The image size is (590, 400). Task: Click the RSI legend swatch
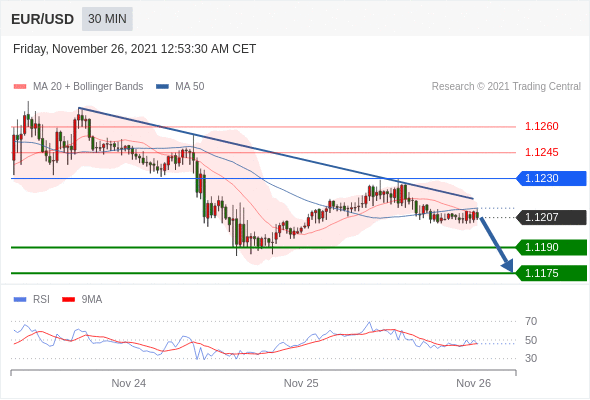pos(20,300)
